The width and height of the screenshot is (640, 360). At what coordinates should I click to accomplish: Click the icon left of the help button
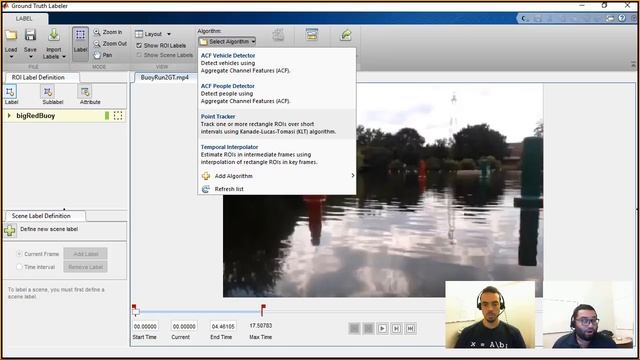coord(610,18)
